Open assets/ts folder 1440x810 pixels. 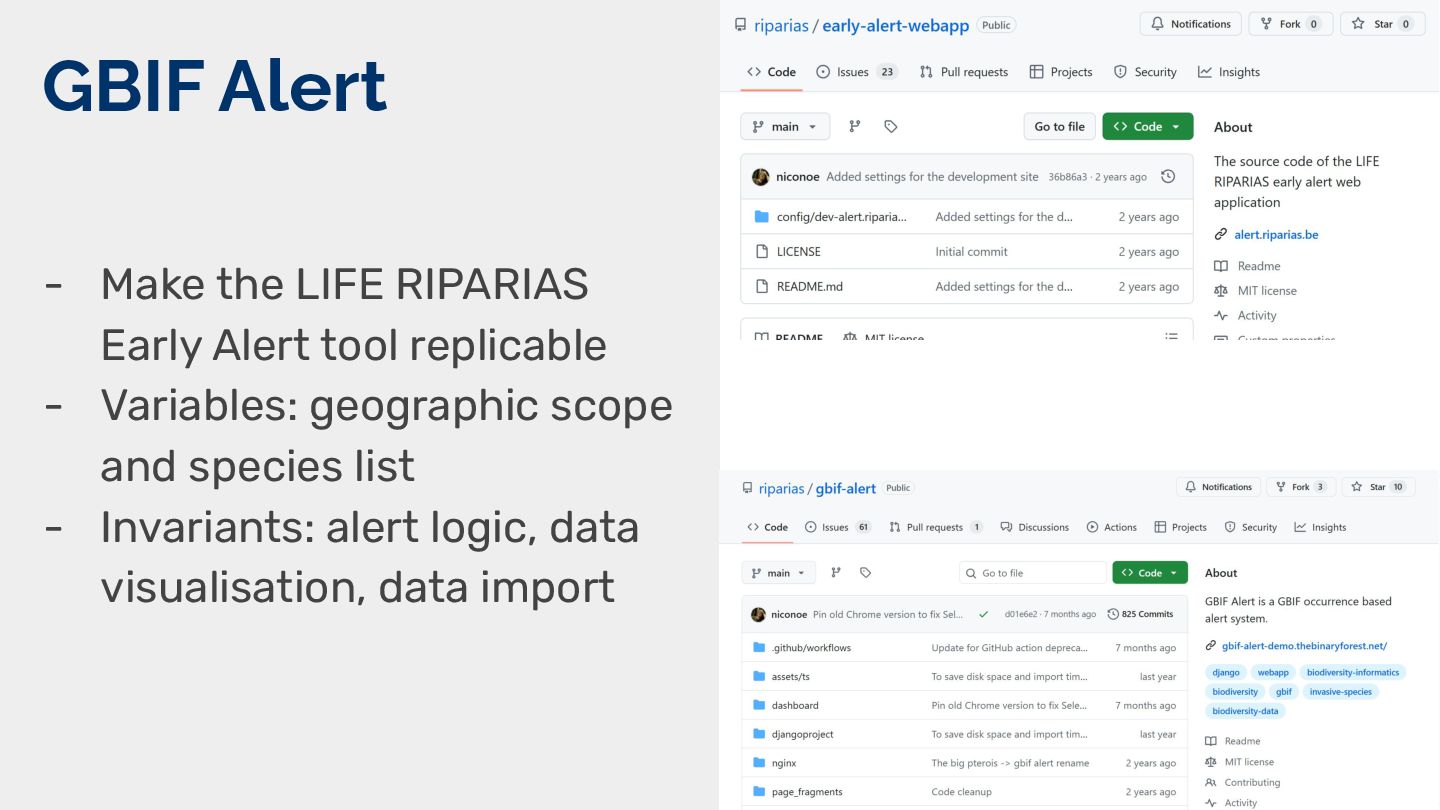[x=791, y=677]
